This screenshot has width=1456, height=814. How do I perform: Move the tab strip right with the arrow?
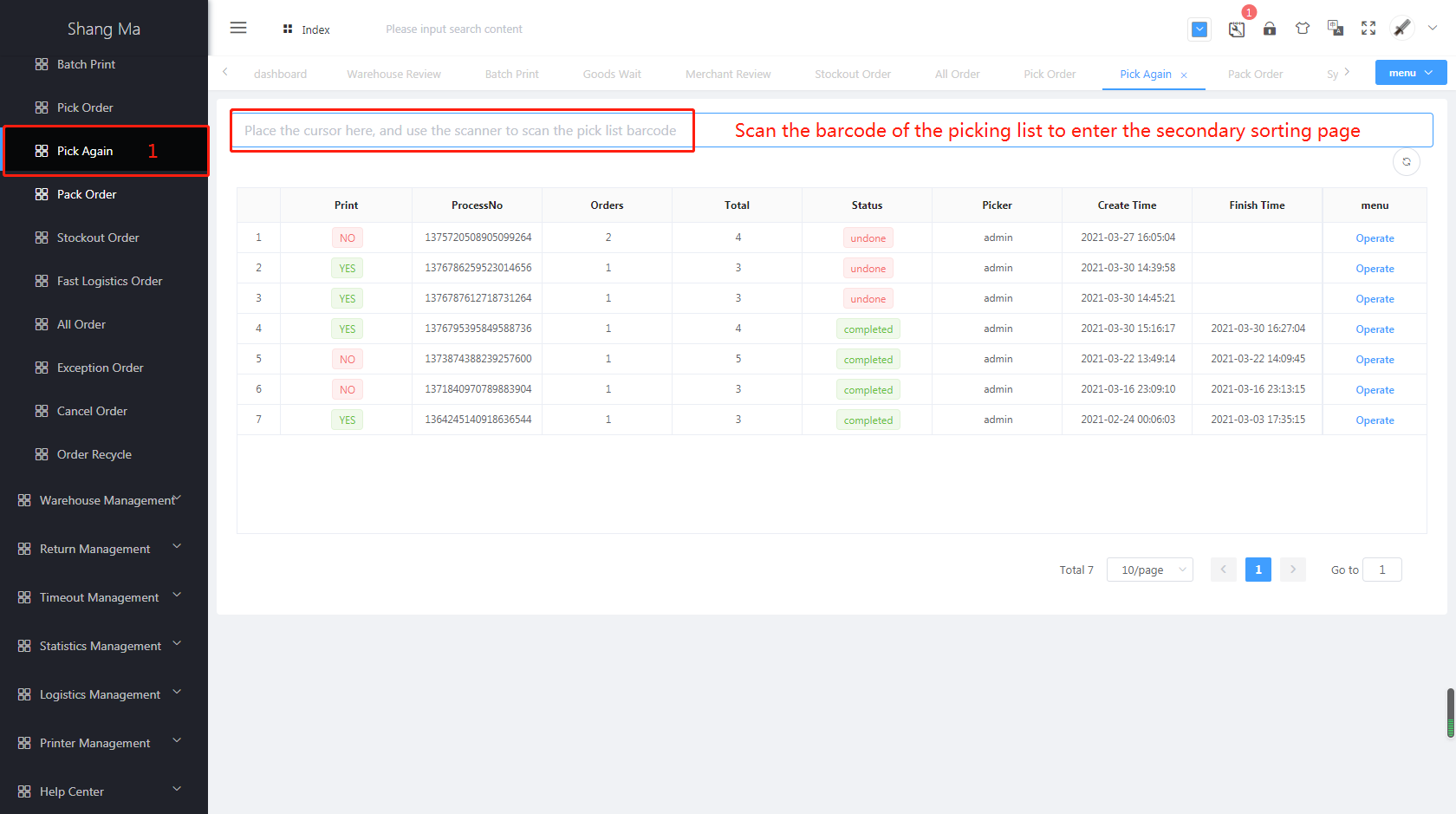tap(1347, 72)
